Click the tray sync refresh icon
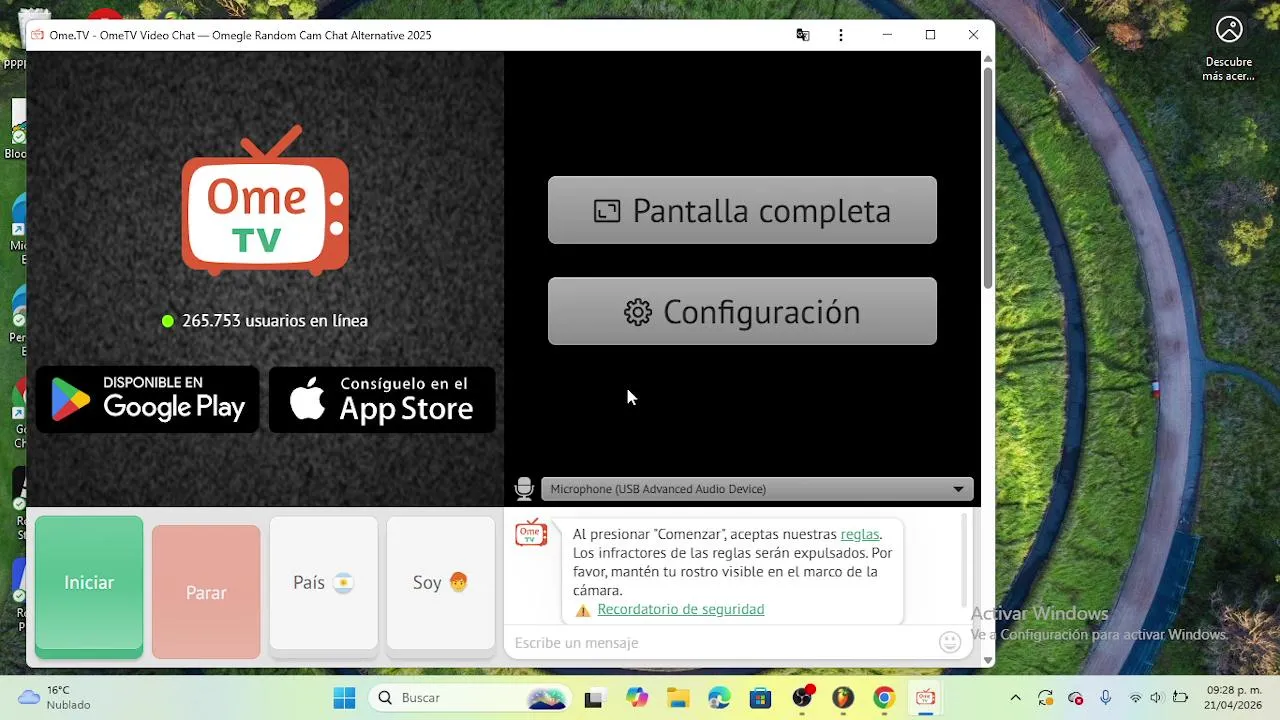 pyautogui.click(x=1046, y=698)
